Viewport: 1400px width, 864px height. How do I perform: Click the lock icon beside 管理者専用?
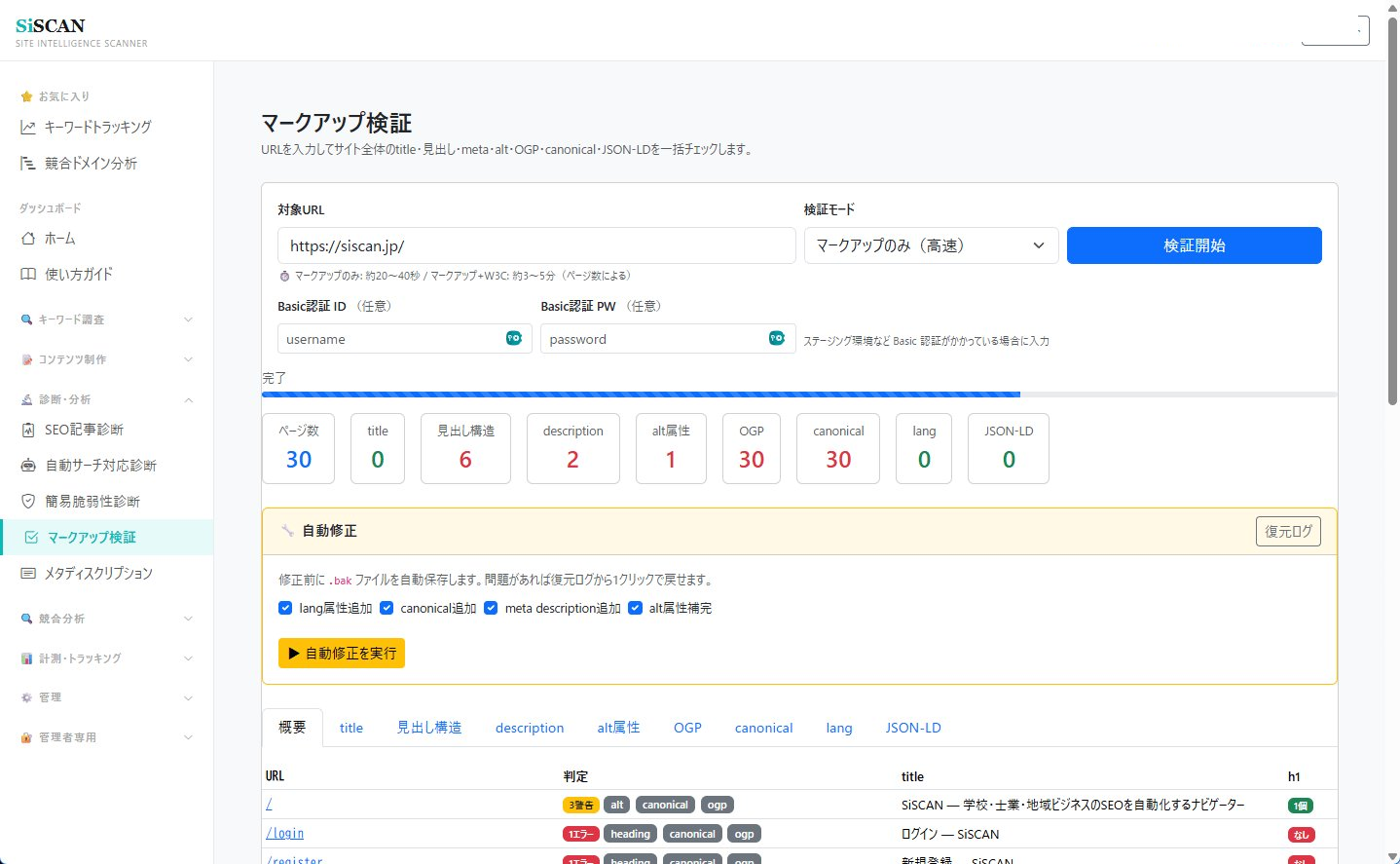26,737
